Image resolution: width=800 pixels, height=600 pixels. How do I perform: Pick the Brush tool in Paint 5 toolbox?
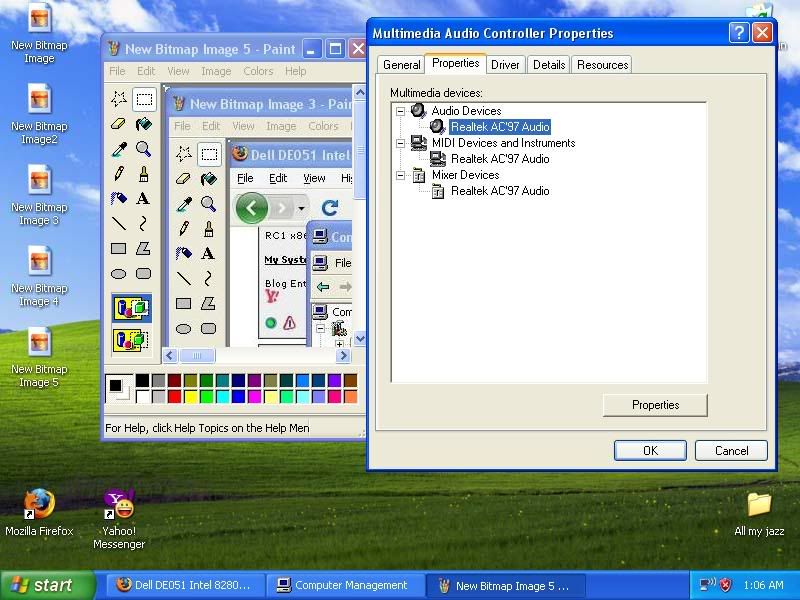[144, 173]
